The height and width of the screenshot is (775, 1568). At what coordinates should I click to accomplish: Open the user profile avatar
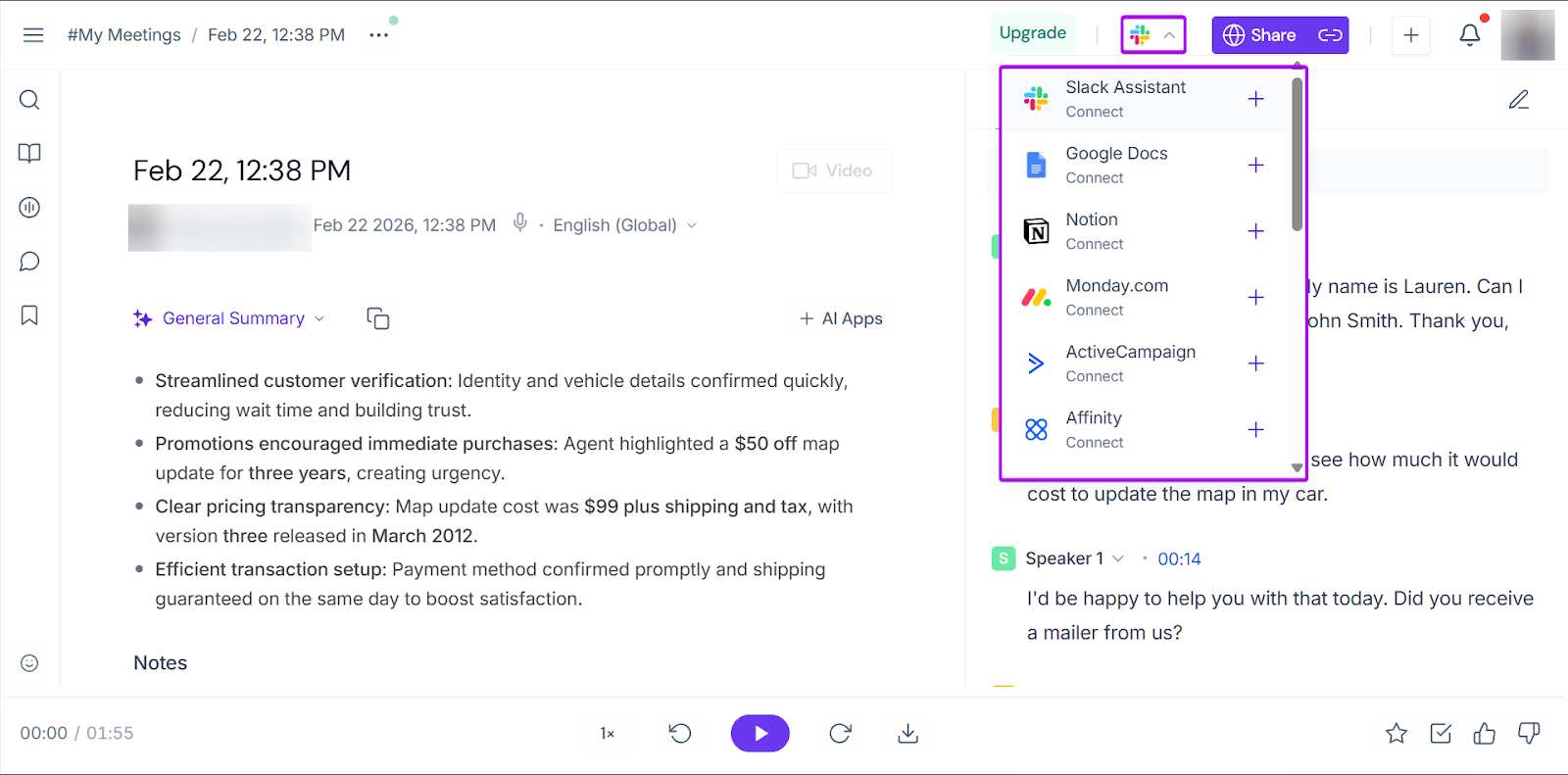click(1528, 35)
